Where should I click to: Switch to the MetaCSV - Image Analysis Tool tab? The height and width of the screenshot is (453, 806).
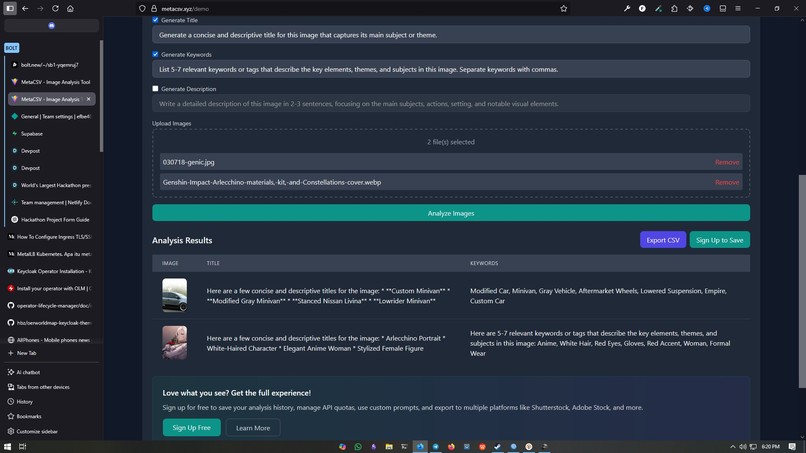pyautogui.click(x=51, y=82)
